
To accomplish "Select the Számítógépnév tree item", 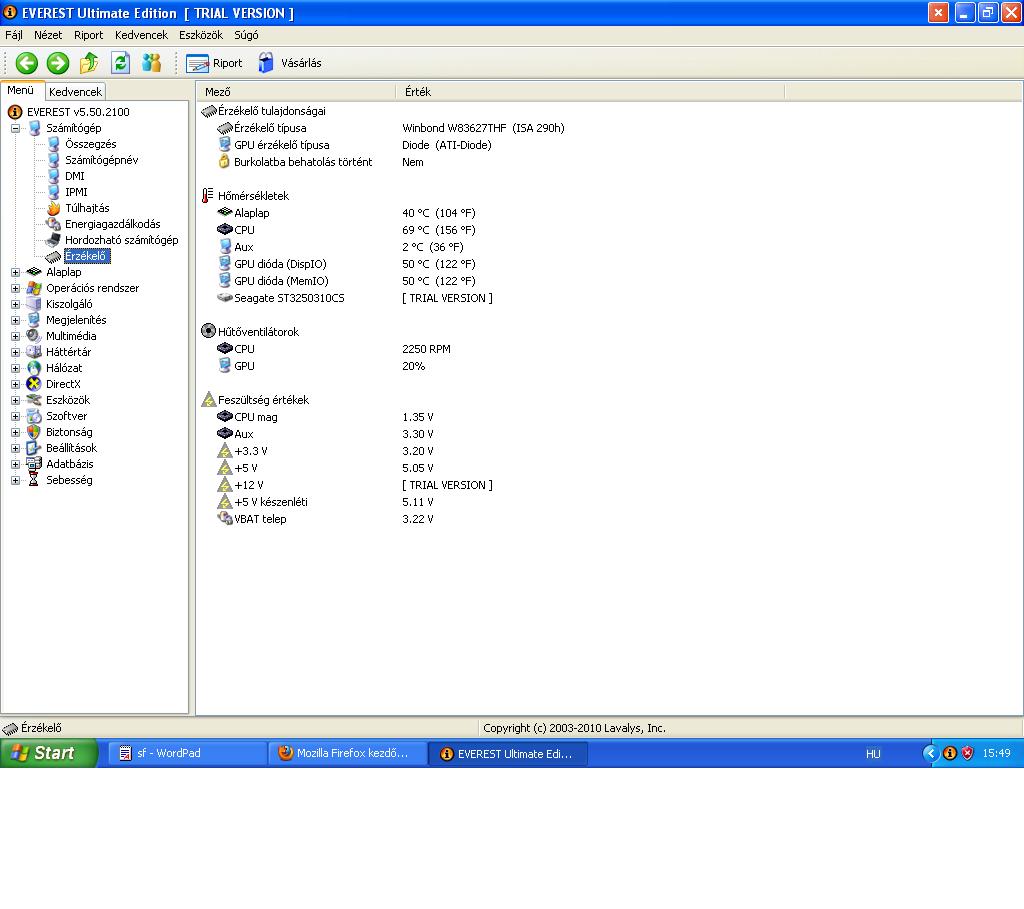I will [101, 160].
